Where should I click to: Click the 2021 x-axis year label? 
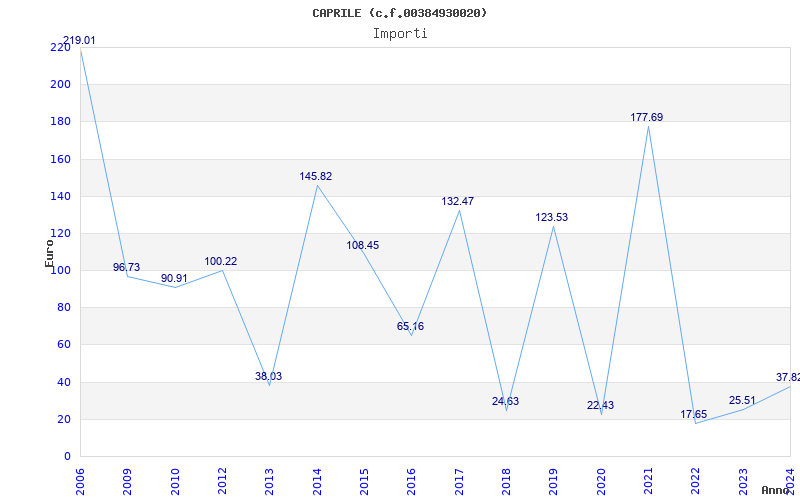pos(648,482)
